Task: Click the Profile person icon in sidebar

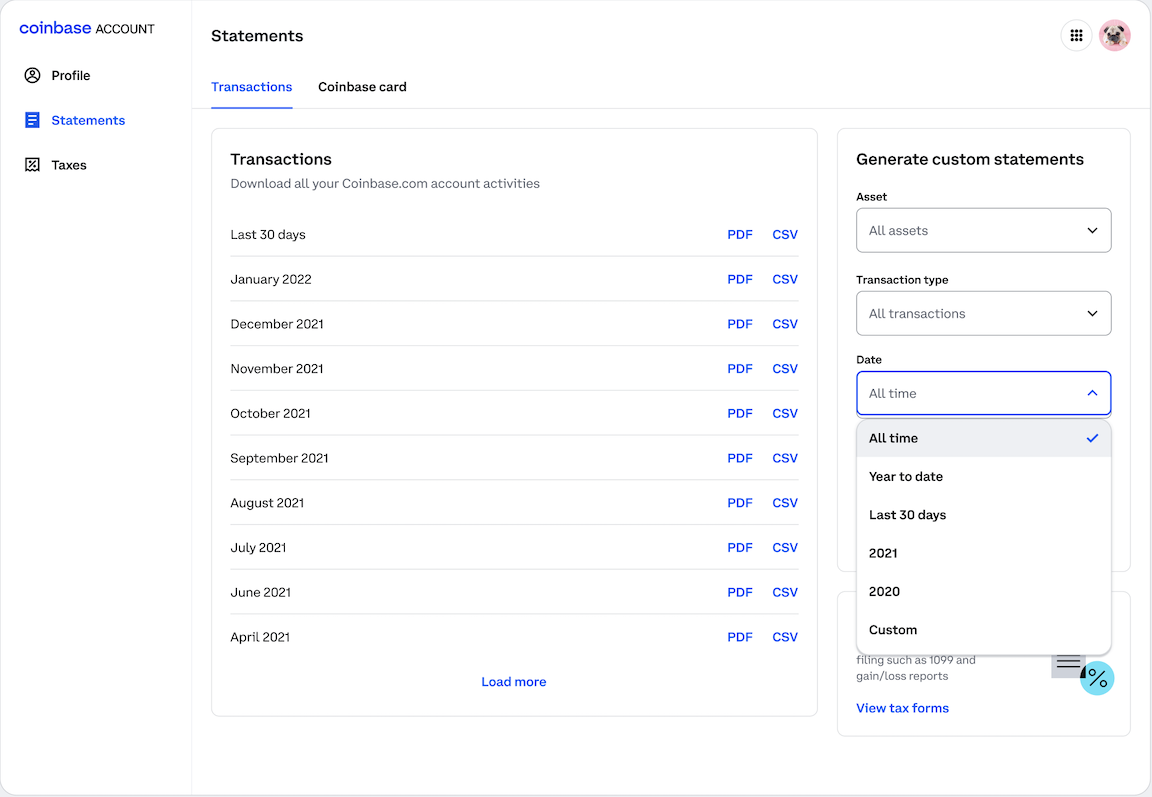Action: [33, 75]
